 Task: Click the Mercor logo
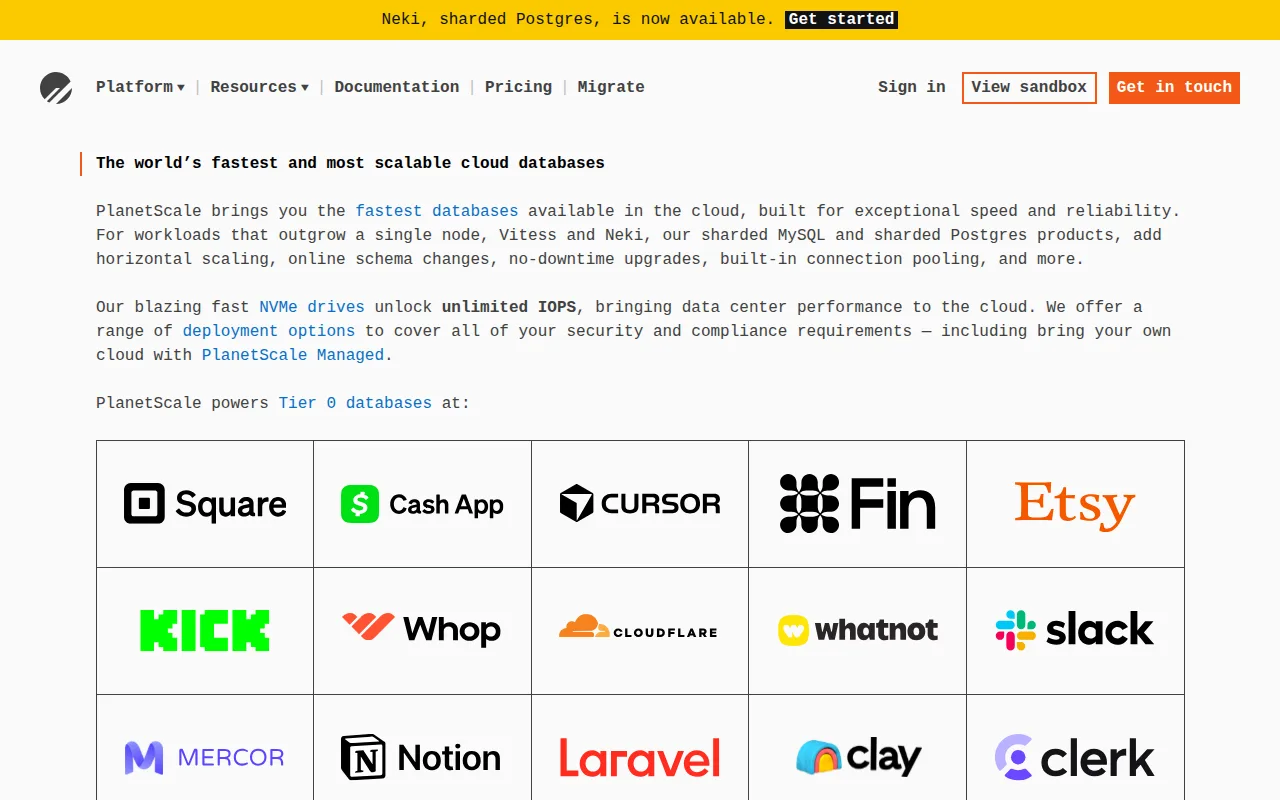(205, 758)
